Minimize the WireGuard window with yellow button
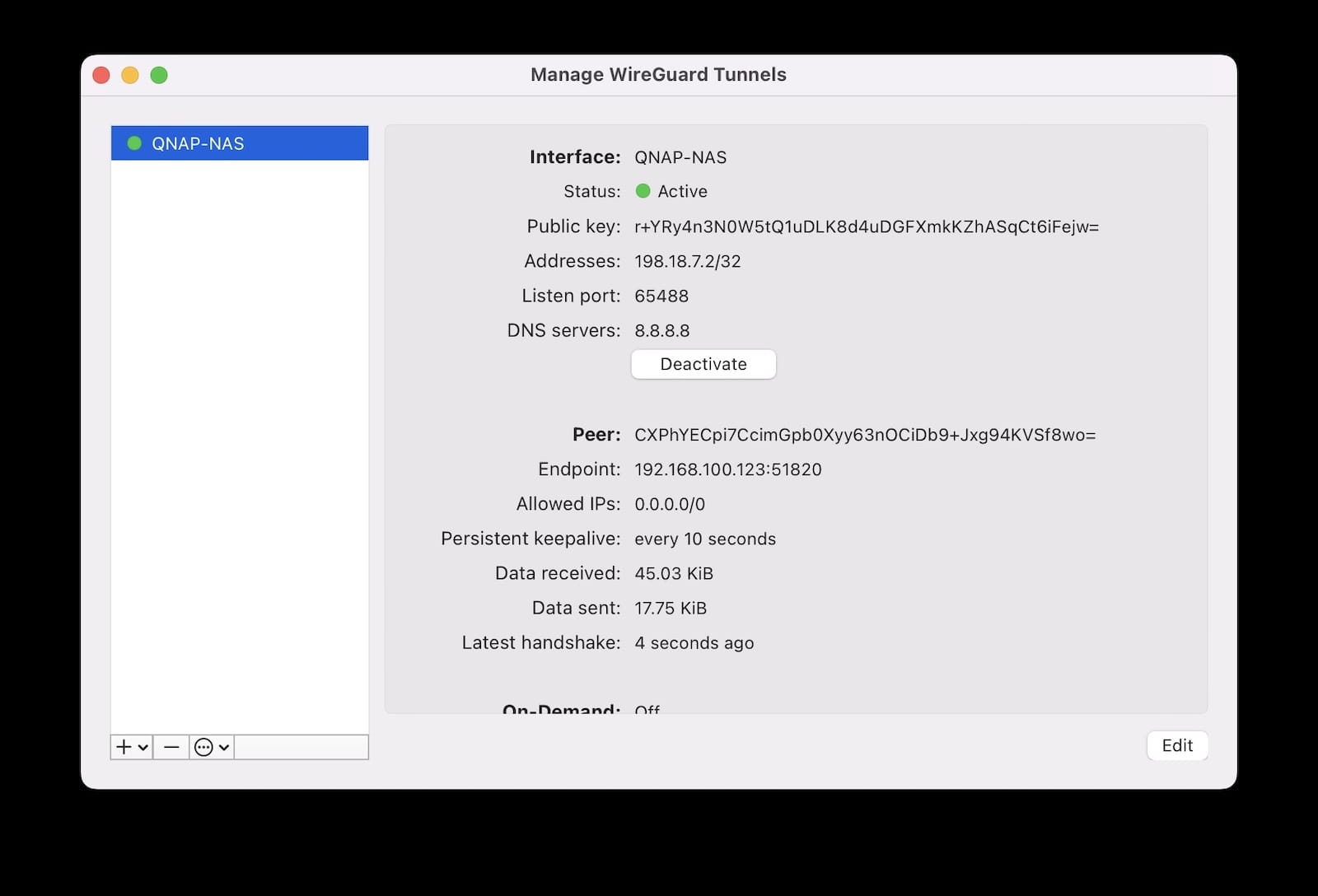The width and height of the screenshot is (1318, 896). coord(130,75)
